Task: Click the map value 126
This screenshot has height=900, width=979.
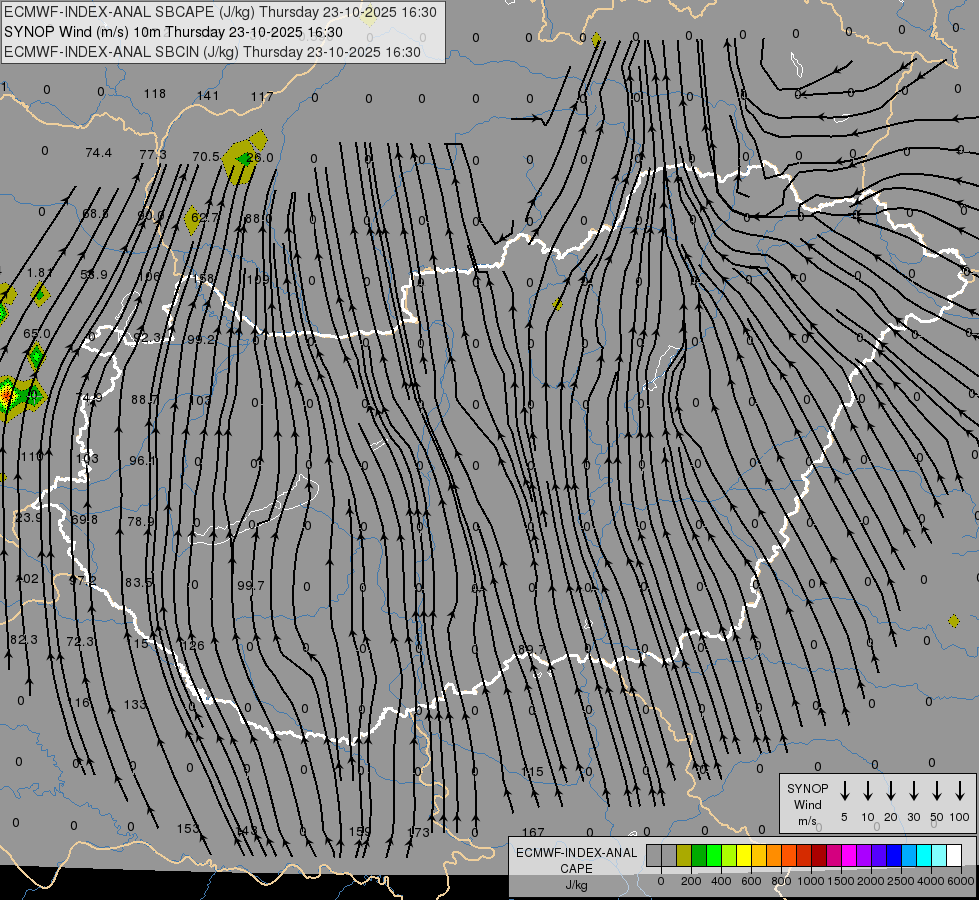Action: (193, 646)
